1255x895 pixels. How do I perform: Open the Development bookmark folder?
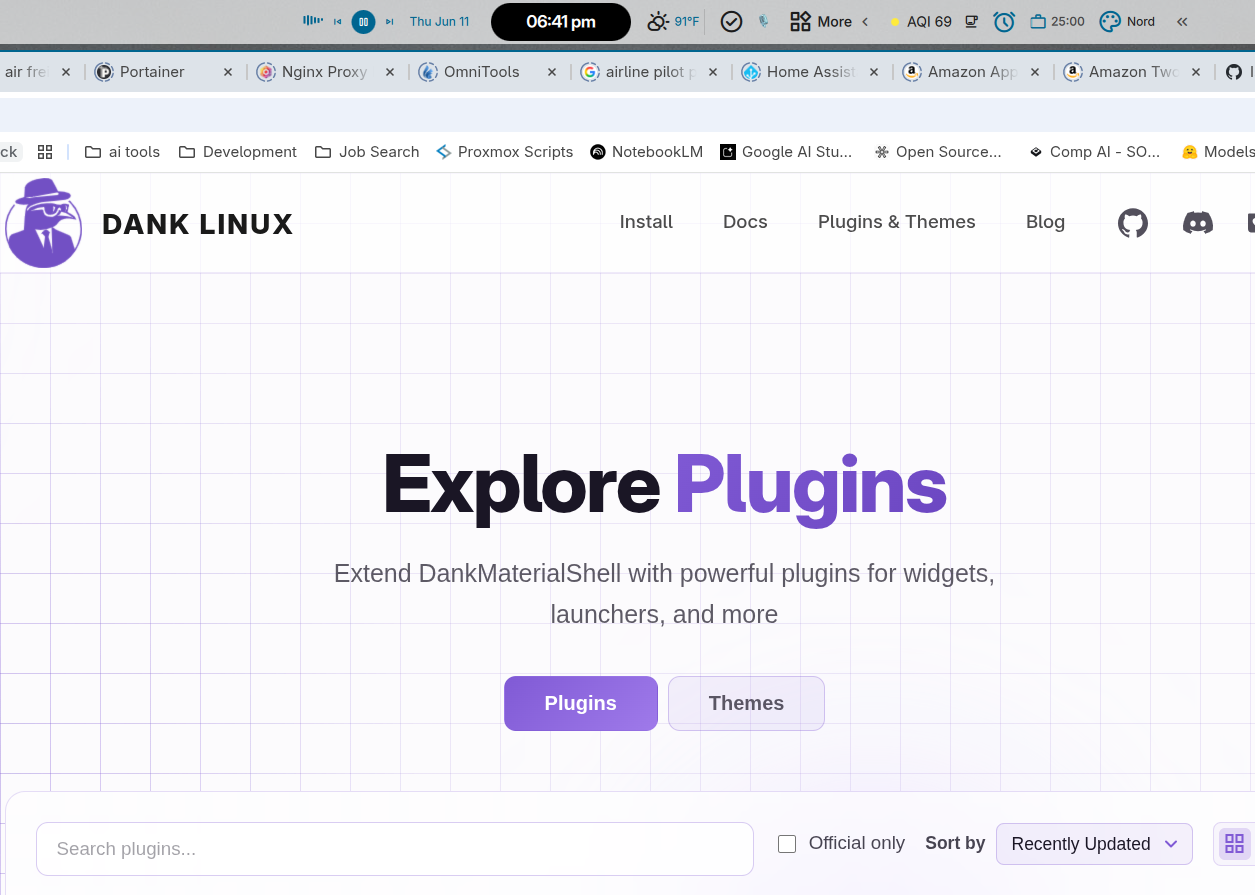[x=238, y=152]
